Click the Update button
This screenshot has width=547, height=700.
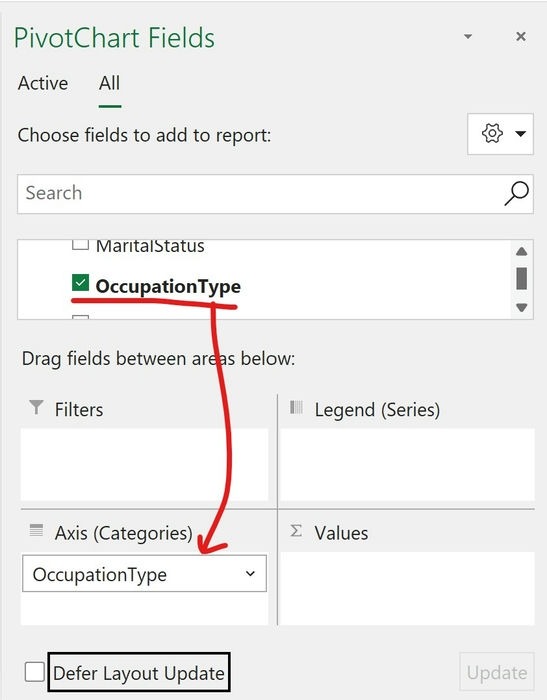[x=497, y=673]
